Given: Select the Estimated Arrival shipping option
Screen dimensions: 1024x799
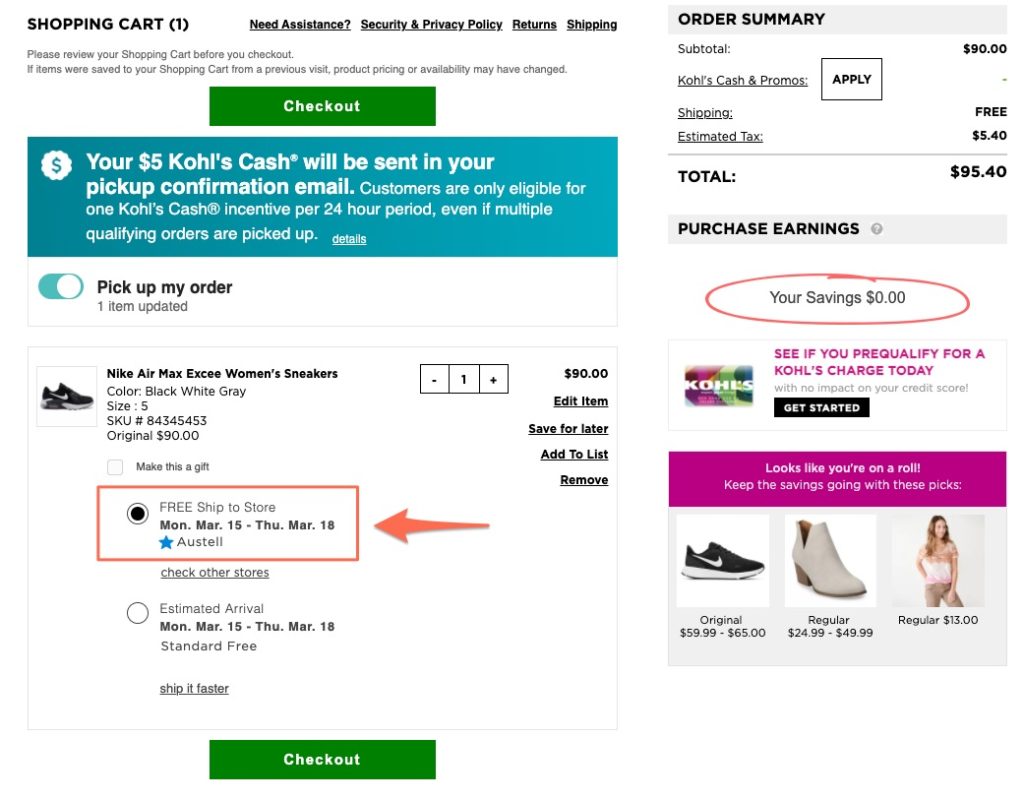Looking at the screenshot, I should (137, 612).
